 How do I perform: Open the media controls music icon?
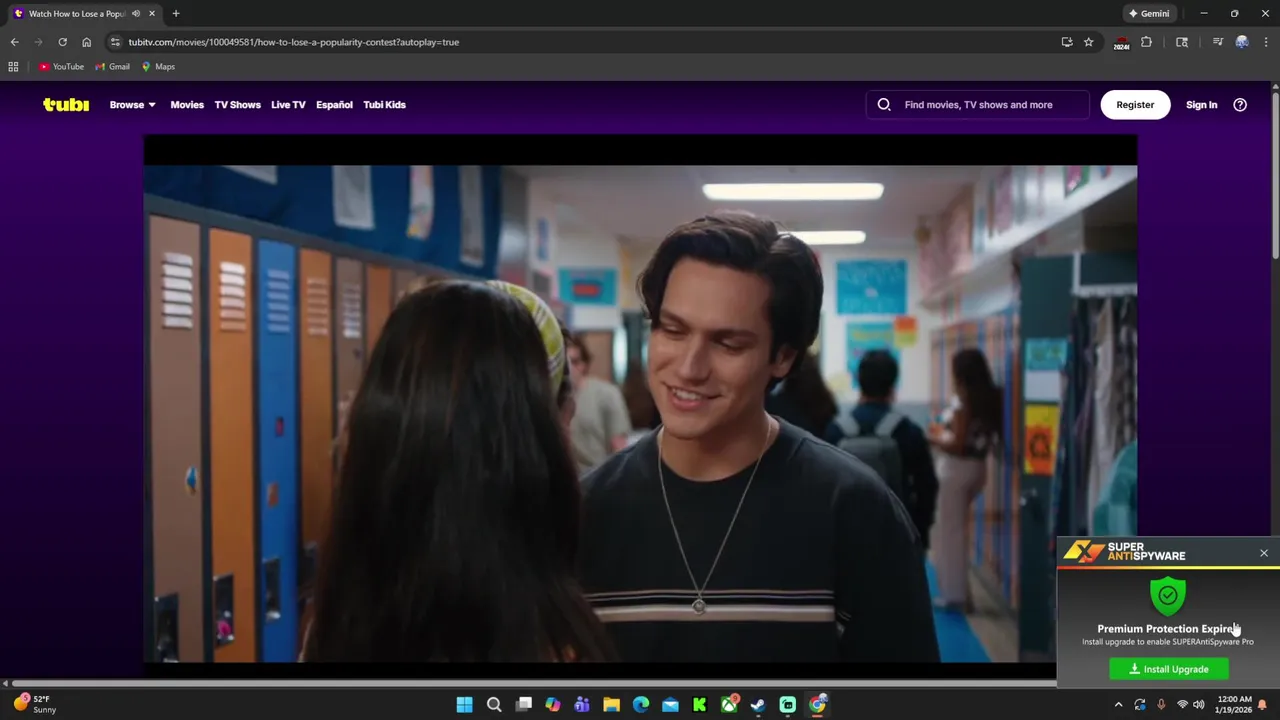pos(1217,42)
